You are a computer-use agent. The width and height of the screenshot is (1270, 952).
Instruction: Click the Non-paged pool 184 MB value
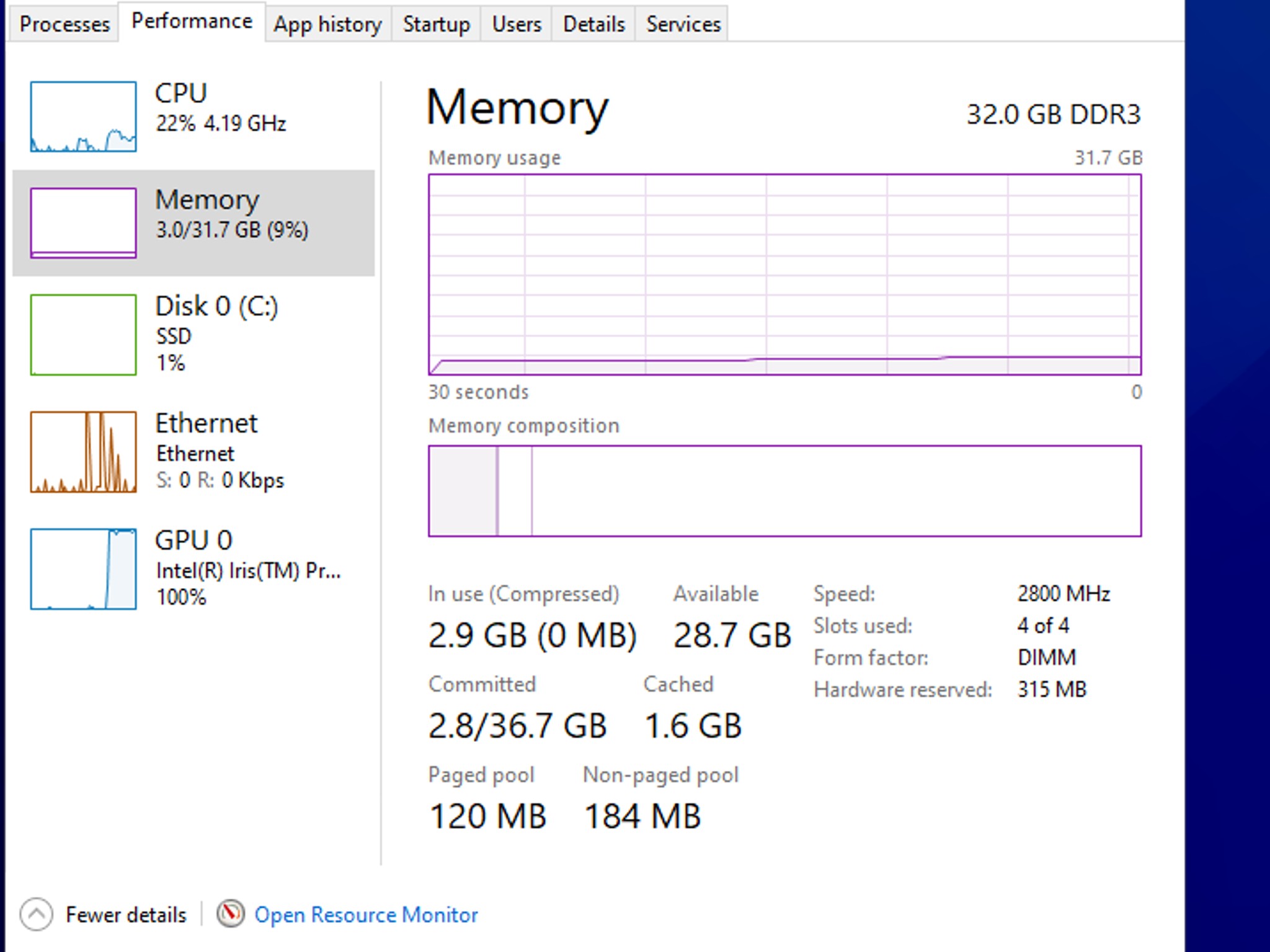(x=642, y=816)
